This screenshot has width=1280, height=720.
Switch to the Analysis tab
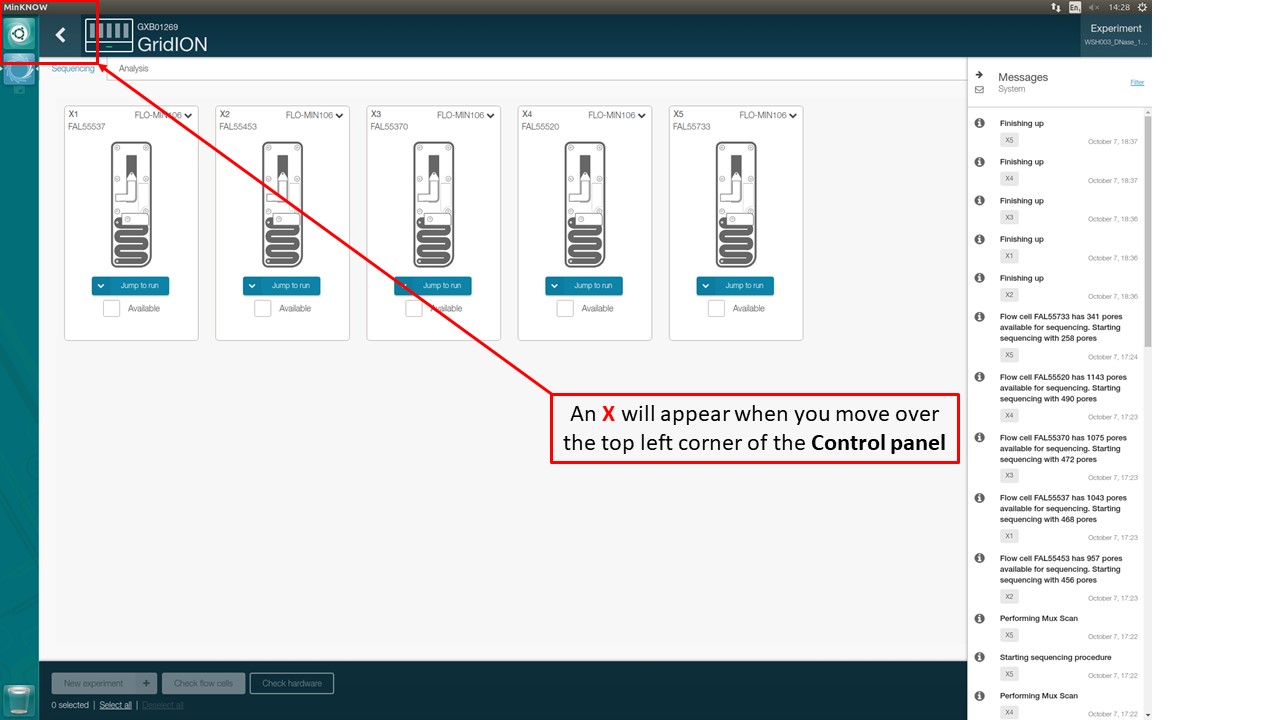[133, 68]
